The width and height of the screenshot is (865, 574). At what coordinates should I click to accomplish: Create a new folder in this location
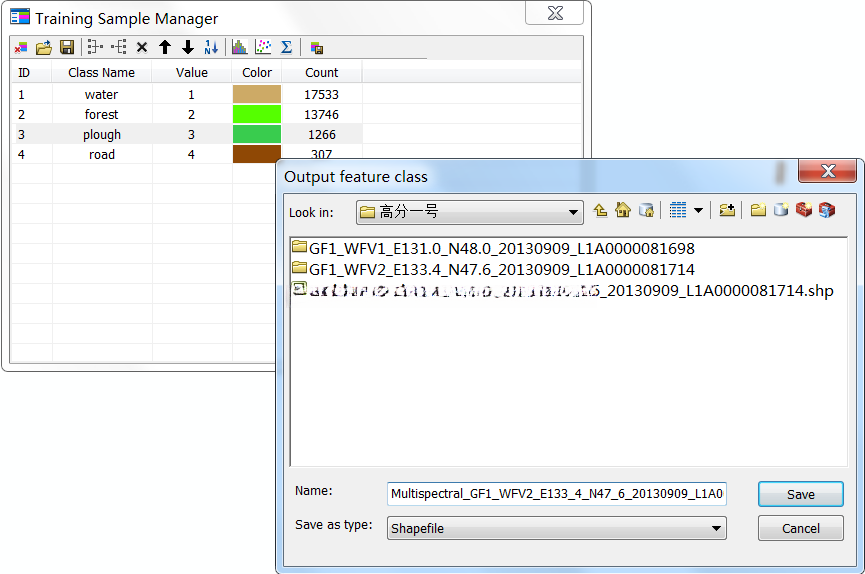758,210
